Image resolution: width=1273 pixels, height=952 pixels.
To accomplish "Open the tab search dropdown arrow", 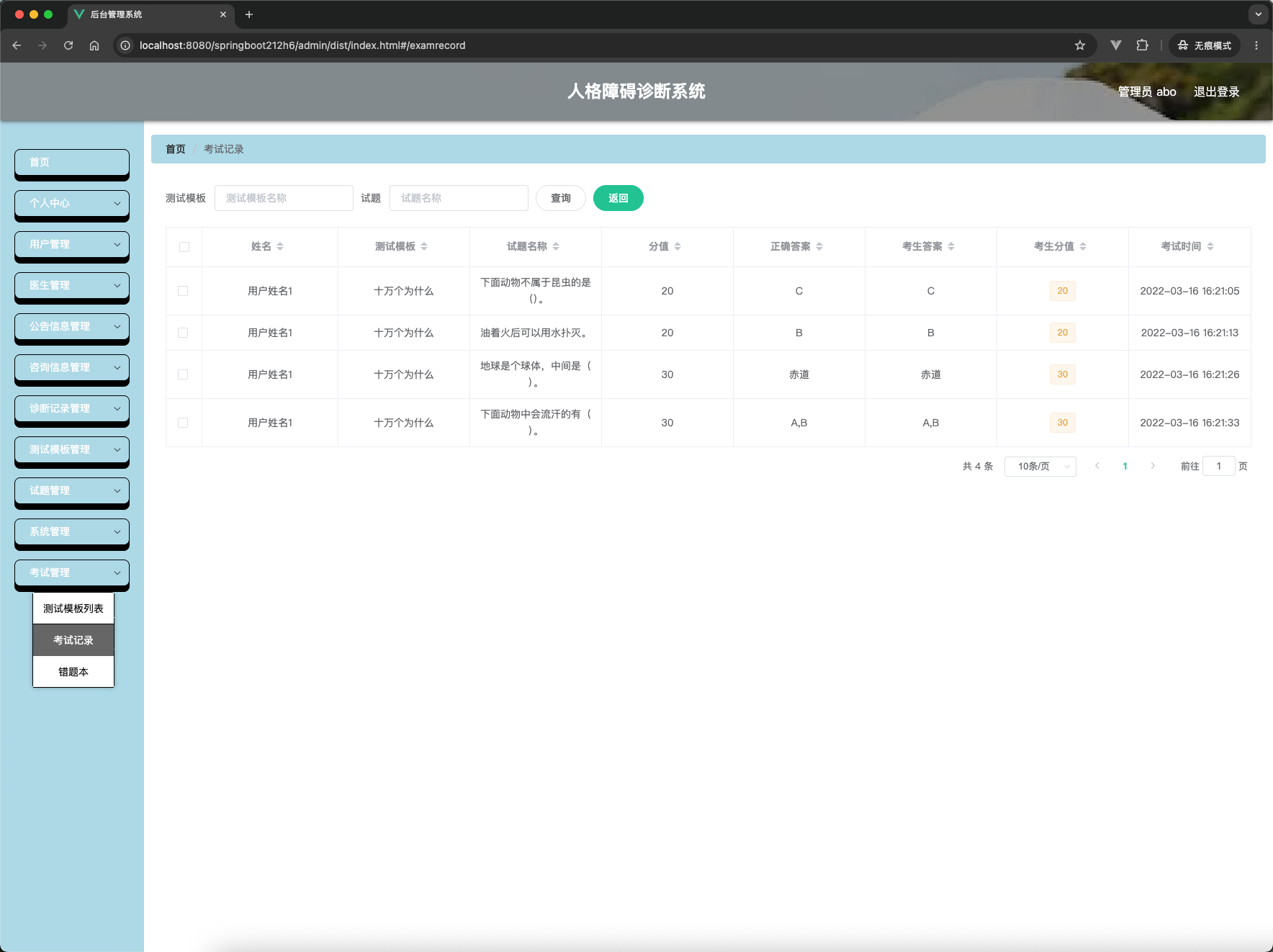I will [x=1259, y=14].
